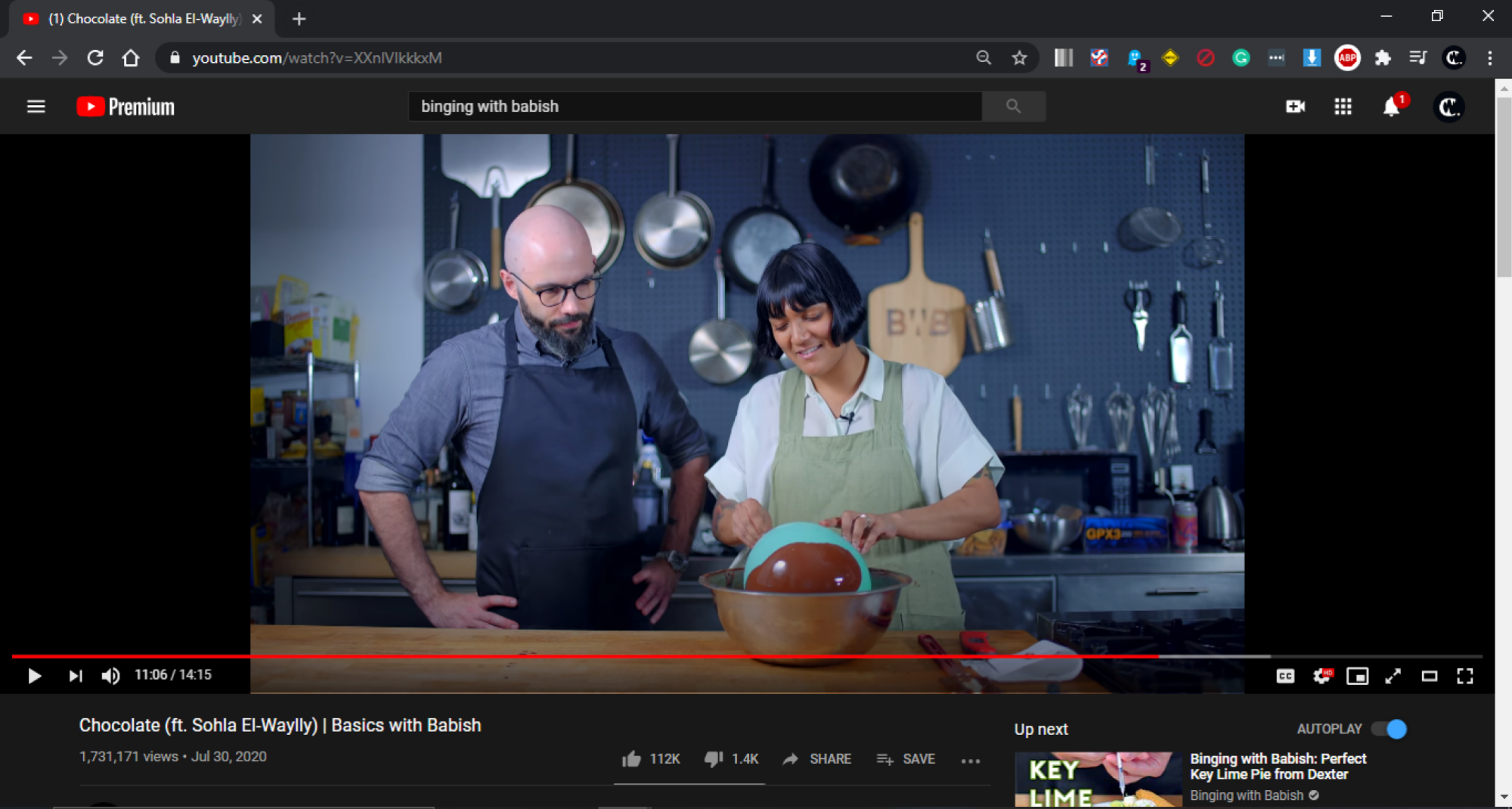Click the page scrollbar thumb

point(1504,186)
